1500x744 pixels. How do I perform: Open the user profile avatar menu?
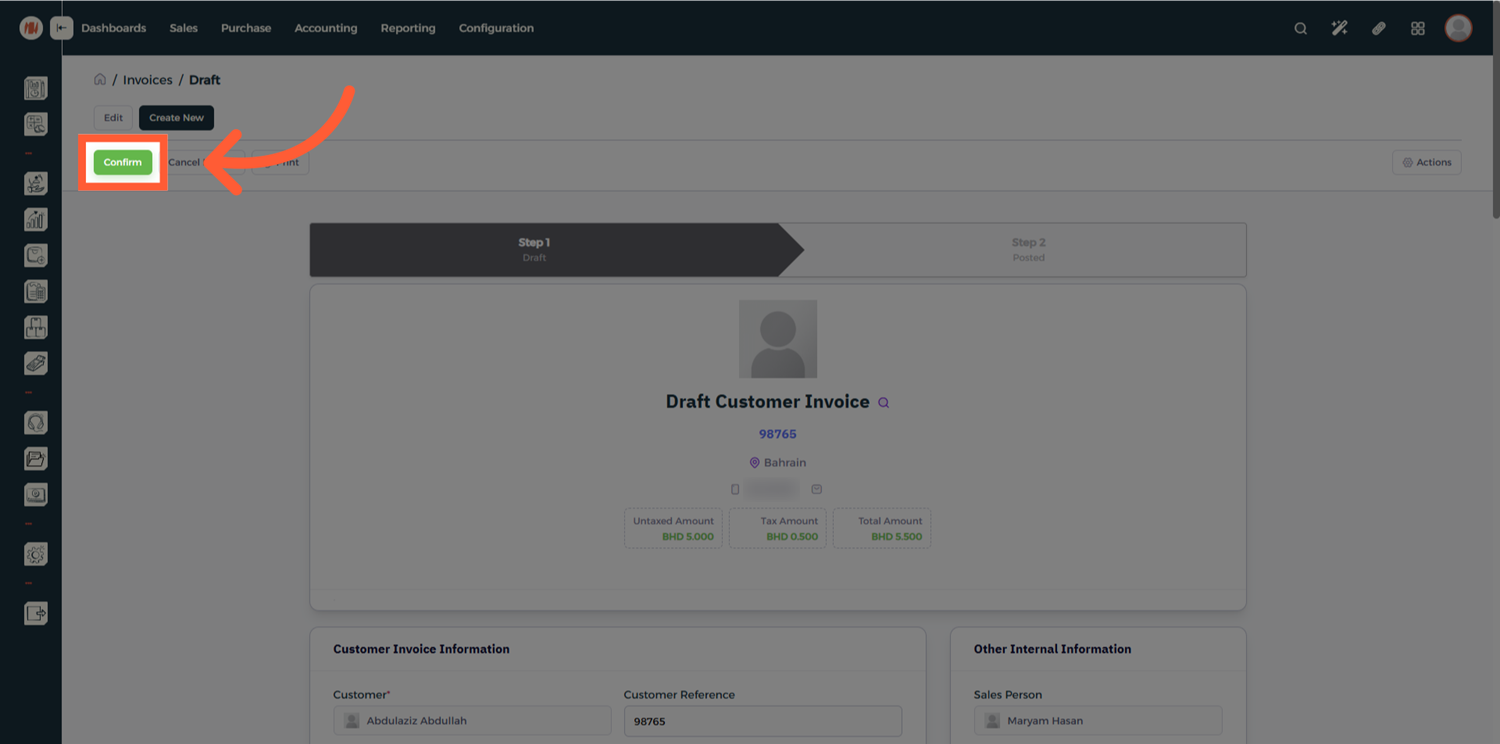point(1458,28)
